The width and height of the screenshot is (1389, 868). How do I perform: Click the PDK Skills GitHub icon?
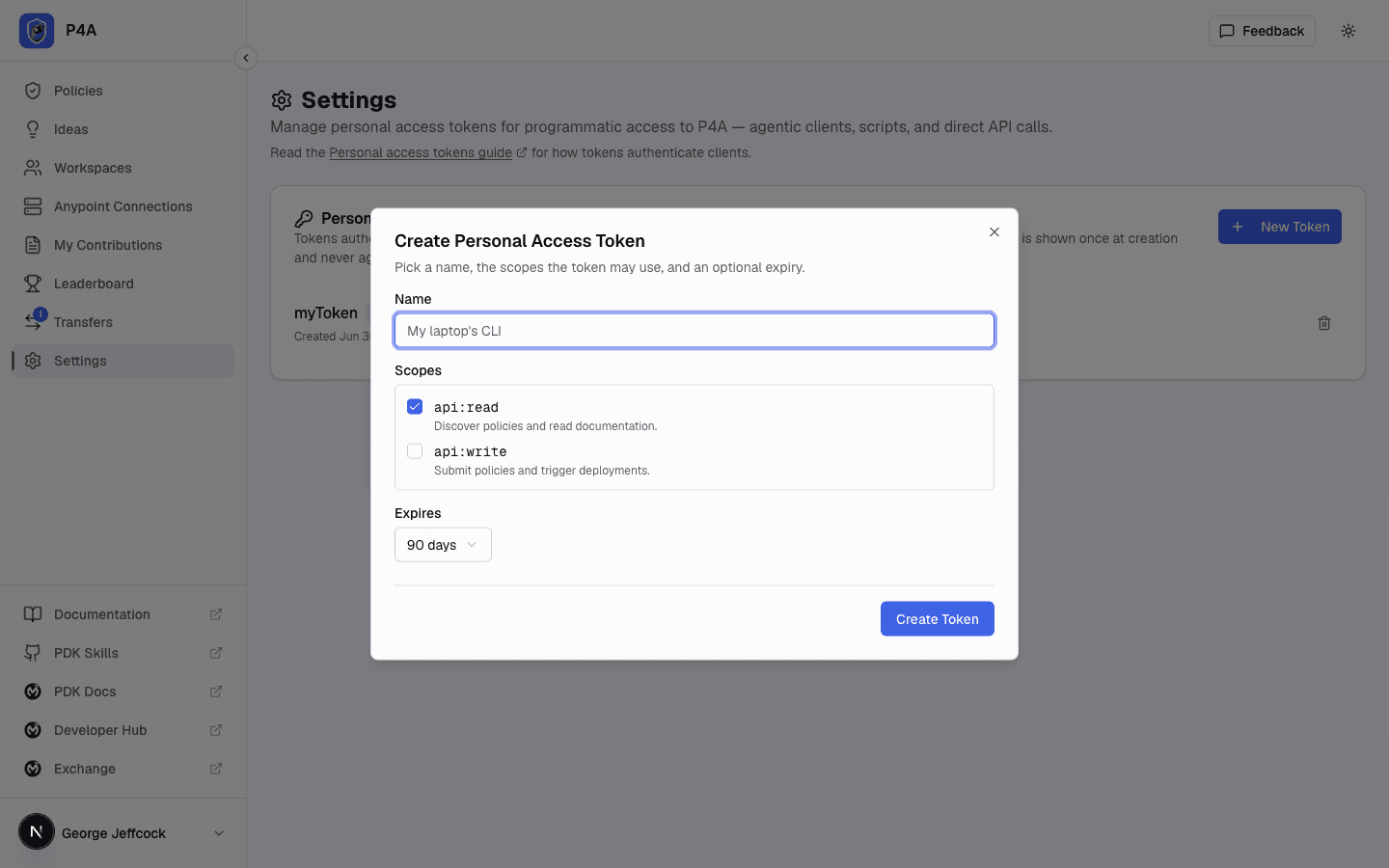pyautogui.click(x=33, y=653)
